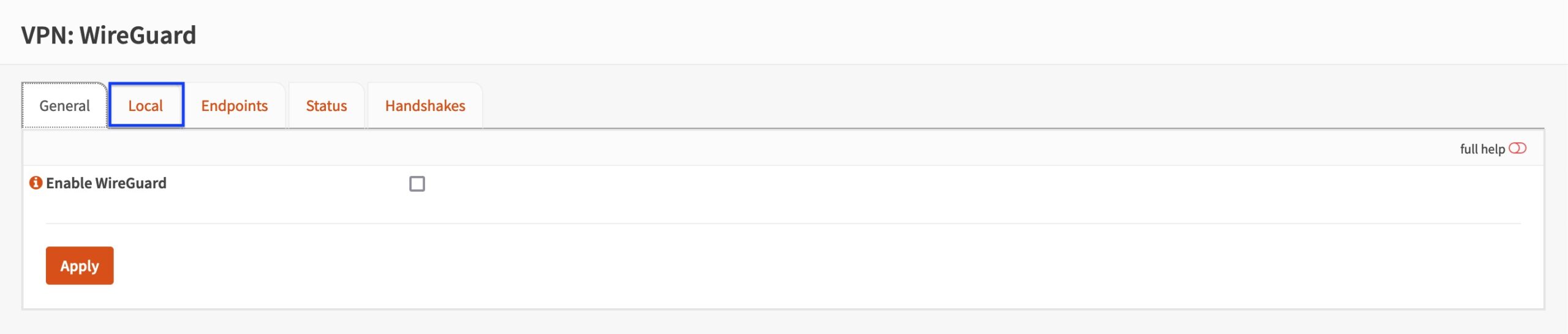The width and height of the screenshot is (1568, 334).
Task: Show WireGuard peer endpoints tab
Action: pyautogui.click(x=235, y=105)
